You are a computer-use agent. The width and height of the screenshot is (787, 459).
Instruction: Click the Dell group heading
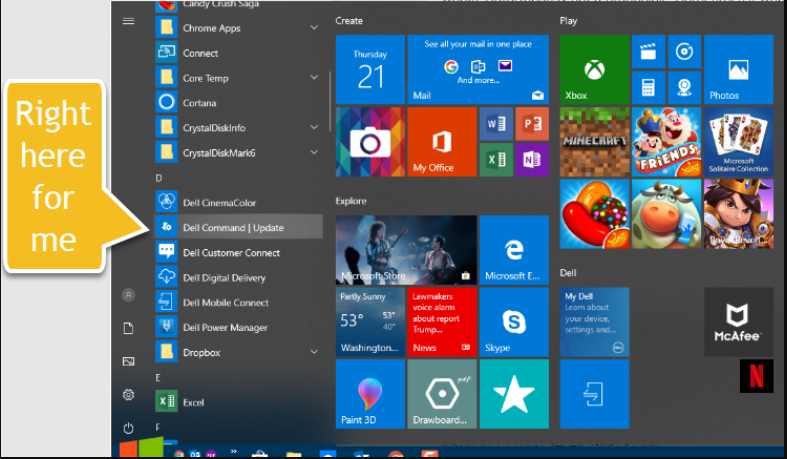(568, 273)
